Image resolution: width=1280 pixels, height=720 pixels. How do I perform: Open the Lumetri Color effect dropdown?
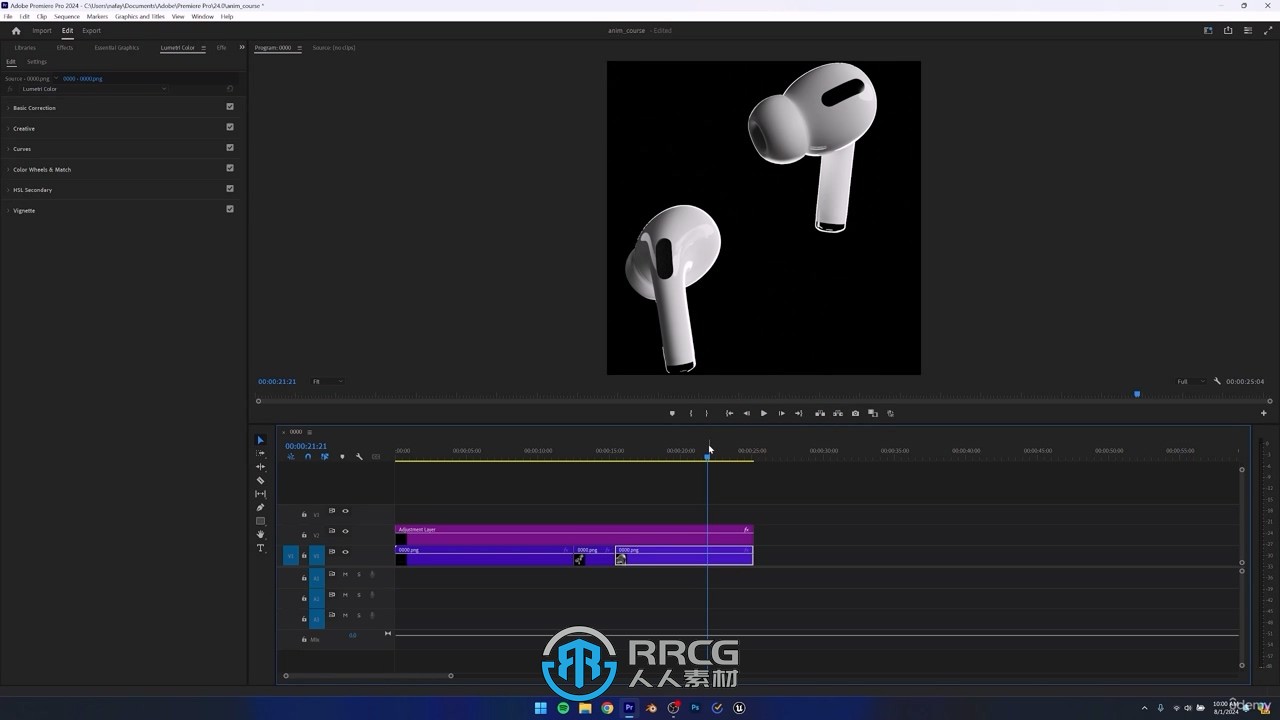pos(94,89)
